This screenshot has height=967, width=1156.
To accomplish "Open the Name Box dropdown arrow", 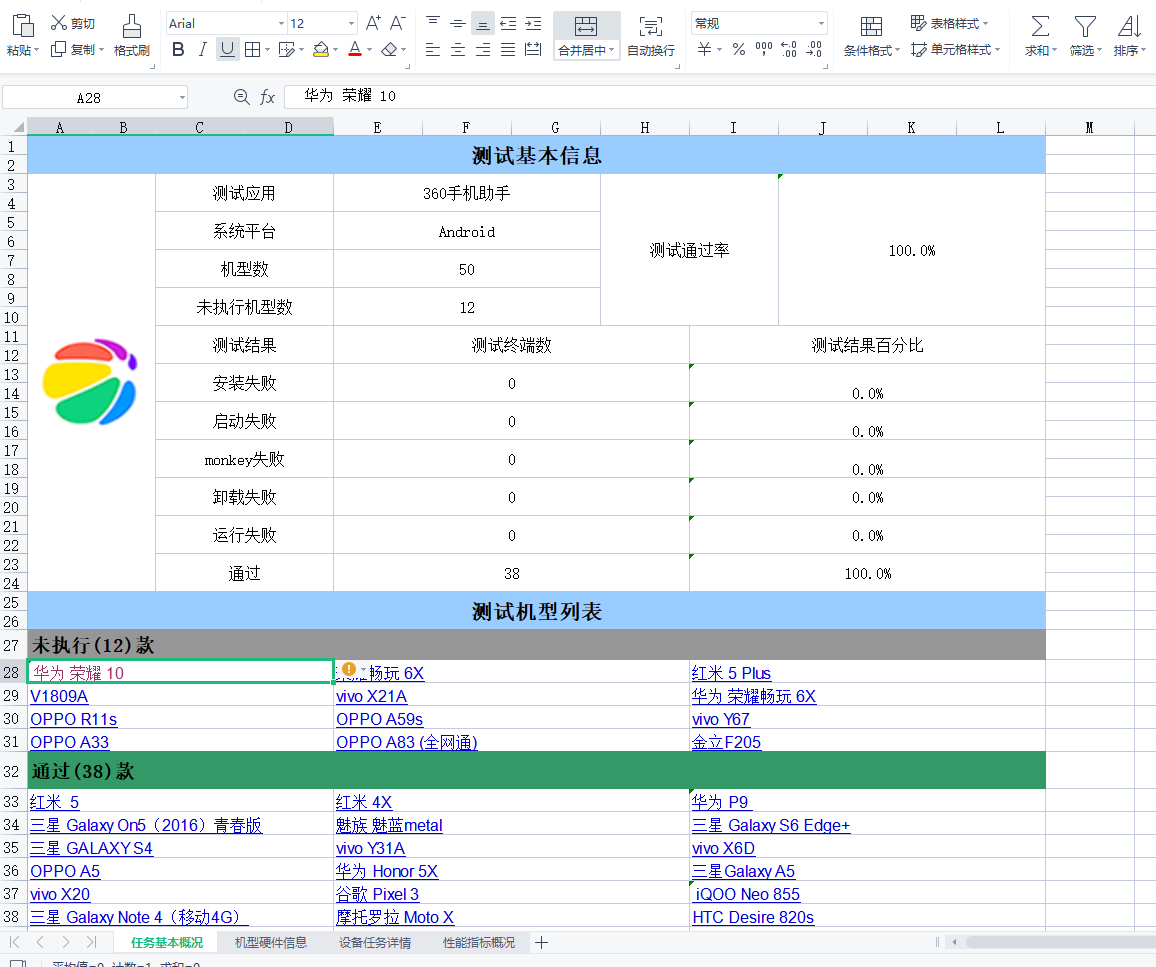I will coord(181,97).
